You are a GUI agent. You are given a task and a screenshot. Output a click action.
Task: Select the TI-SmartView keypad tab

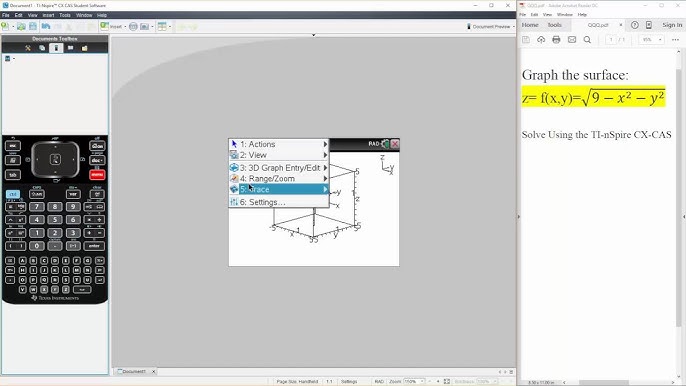click(56, 48)
